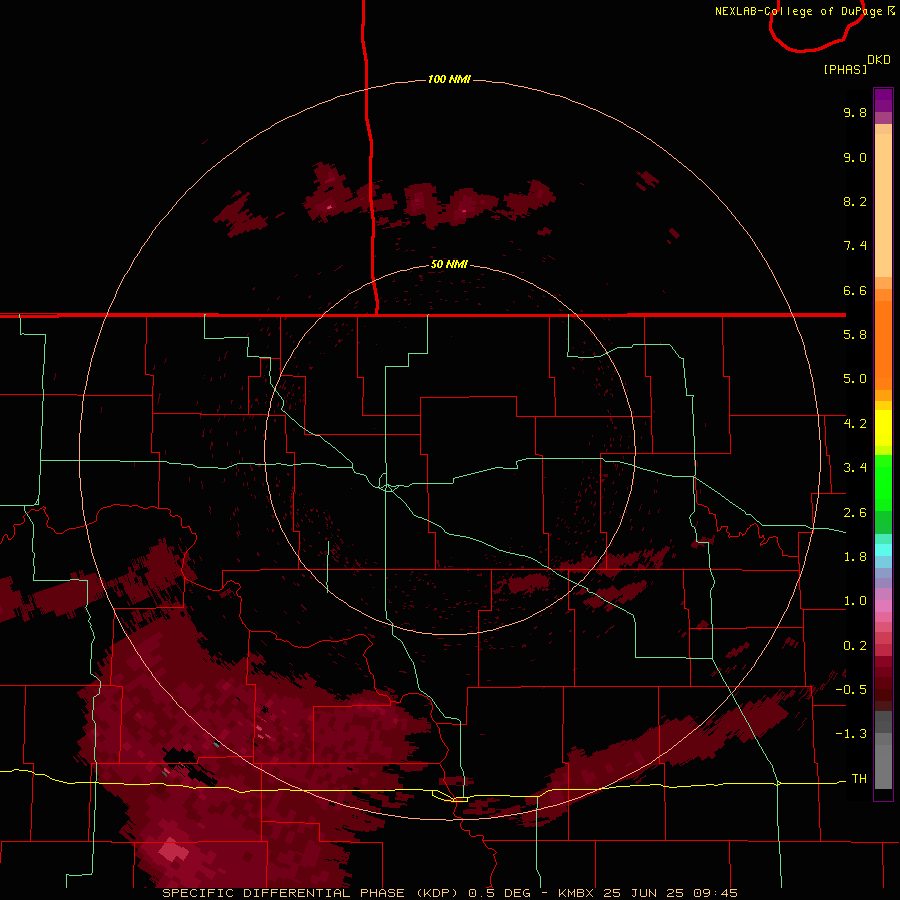Click the KMBX station identifier in caption

(x=577, y=893)
